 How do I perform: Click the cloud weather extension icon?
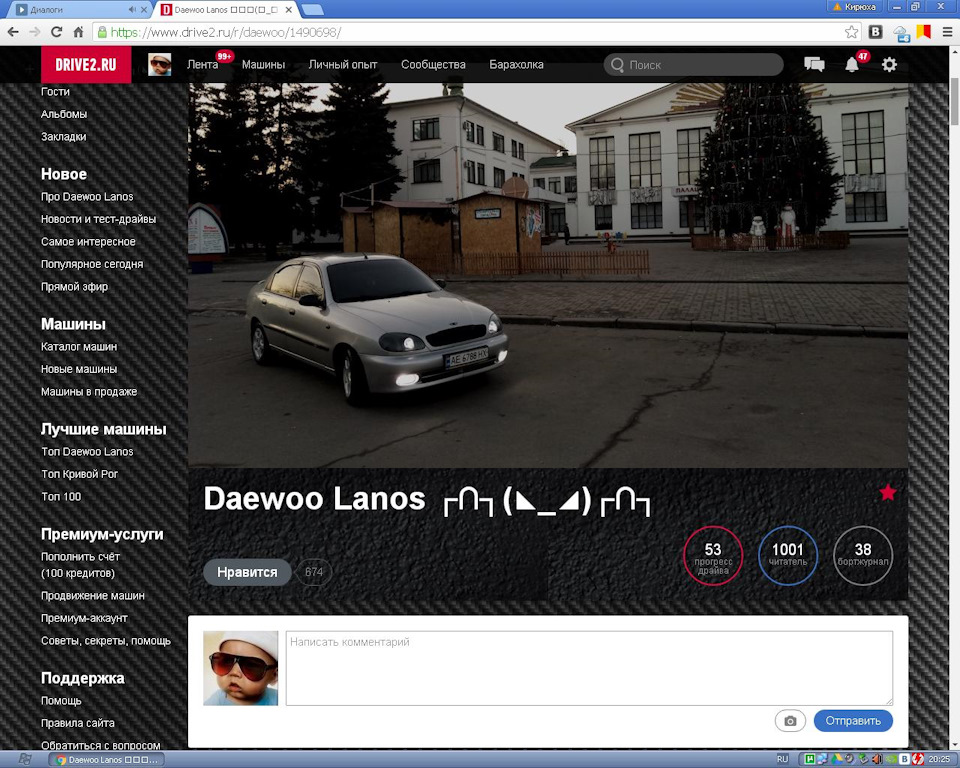[901, 33]
